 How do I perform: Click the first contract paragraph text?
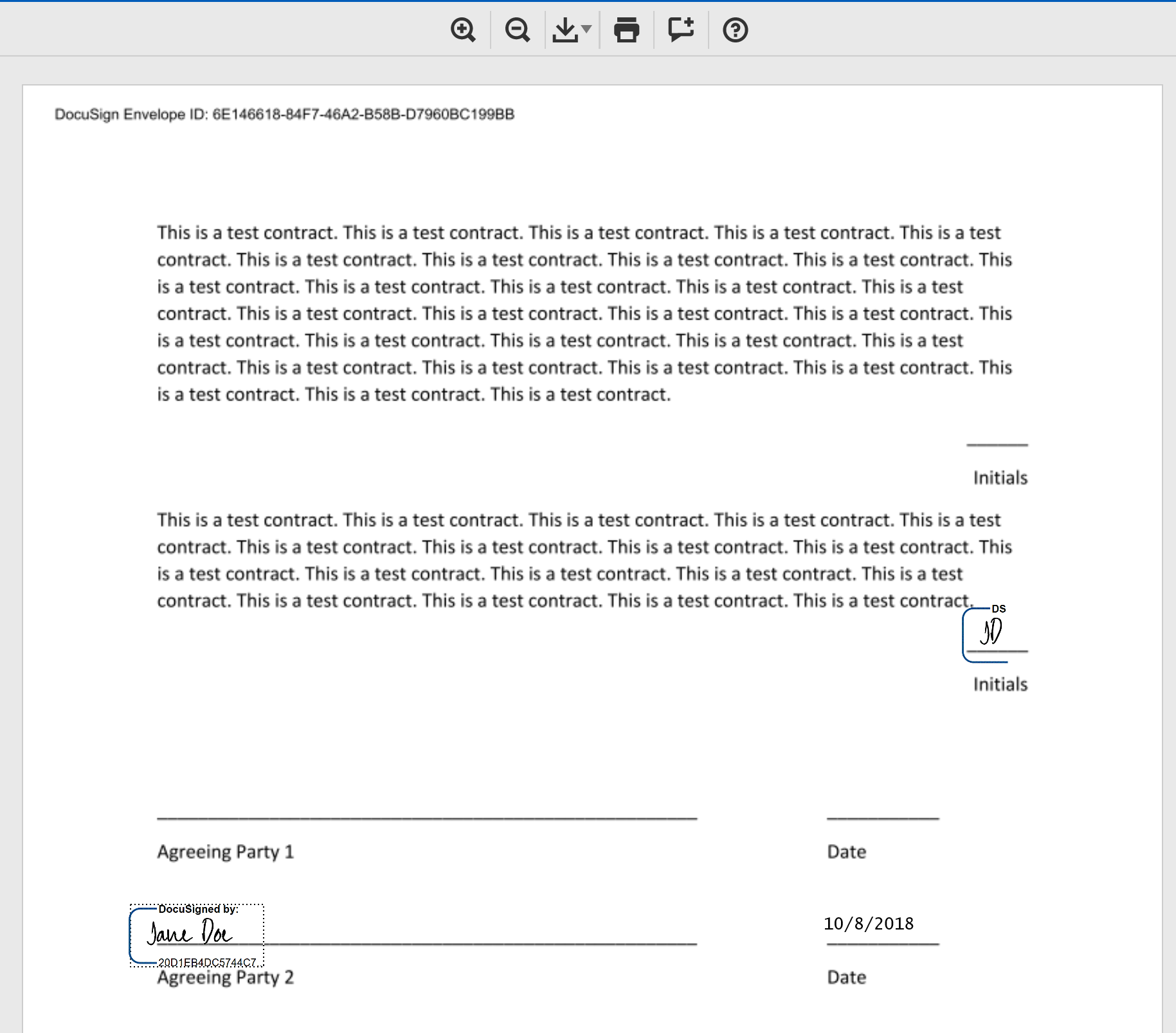(x=584, y=314)
